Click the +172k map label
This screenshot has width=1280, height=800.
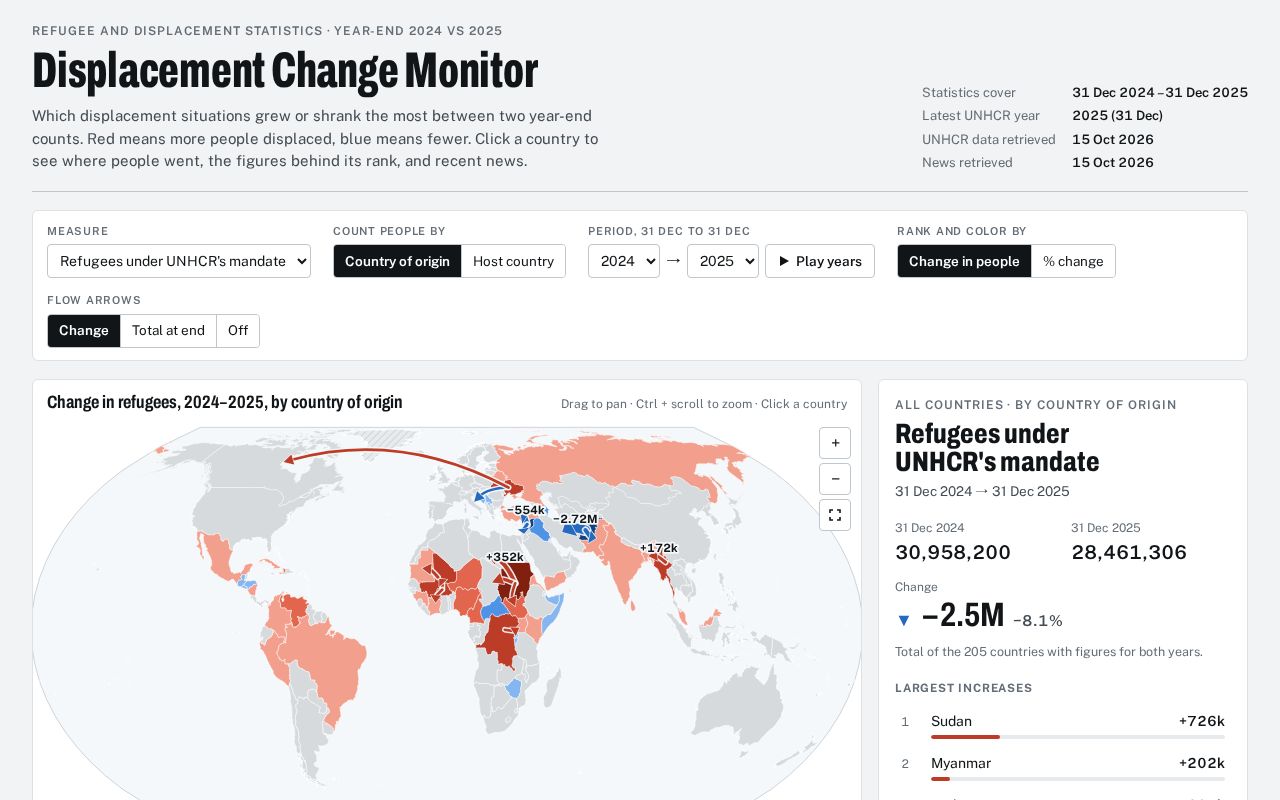coord(658,547)
